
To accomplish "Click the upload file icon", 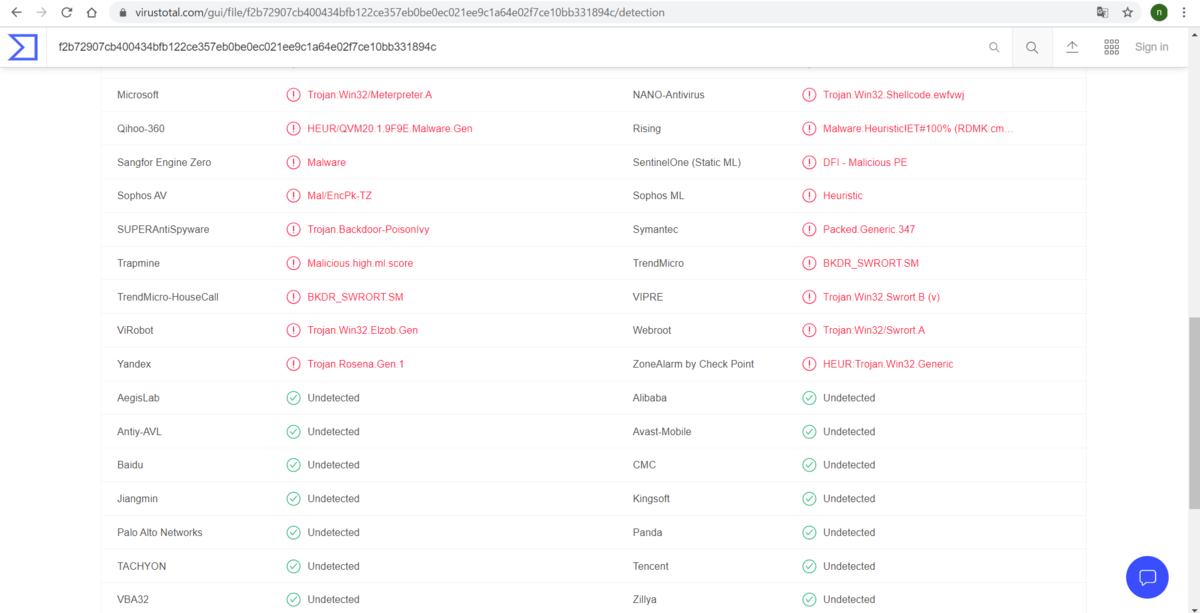I will point(1072,47).
